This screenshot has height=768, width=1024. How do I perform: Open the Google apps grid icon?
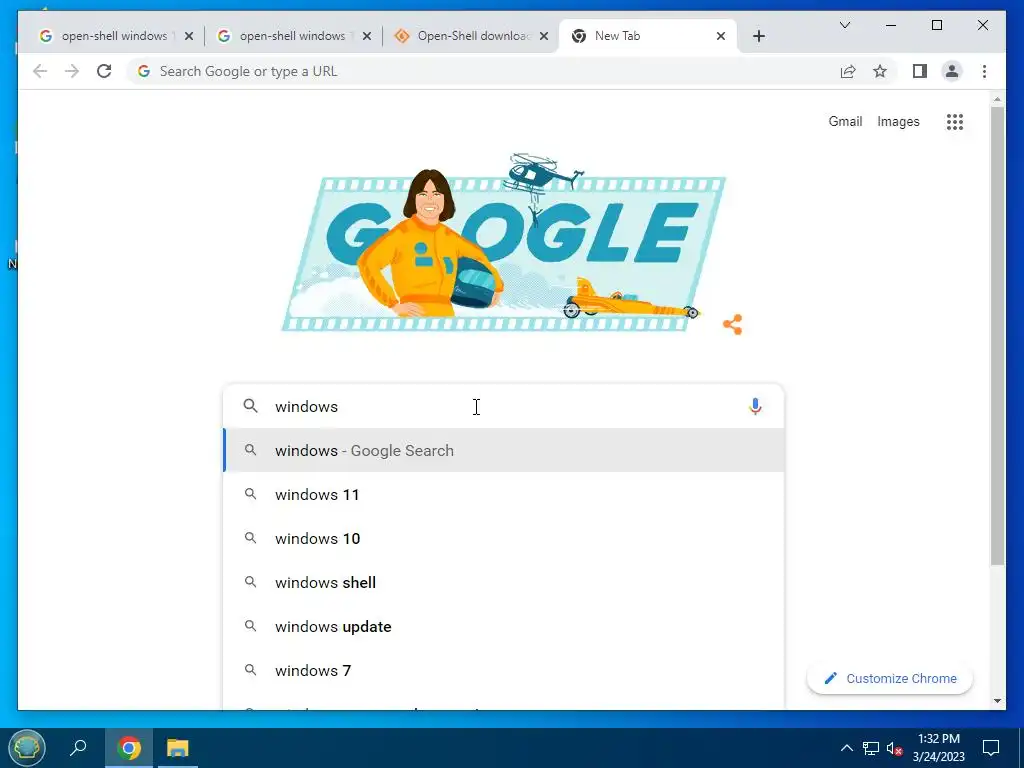pyautogui.click(x=955, y=121)
